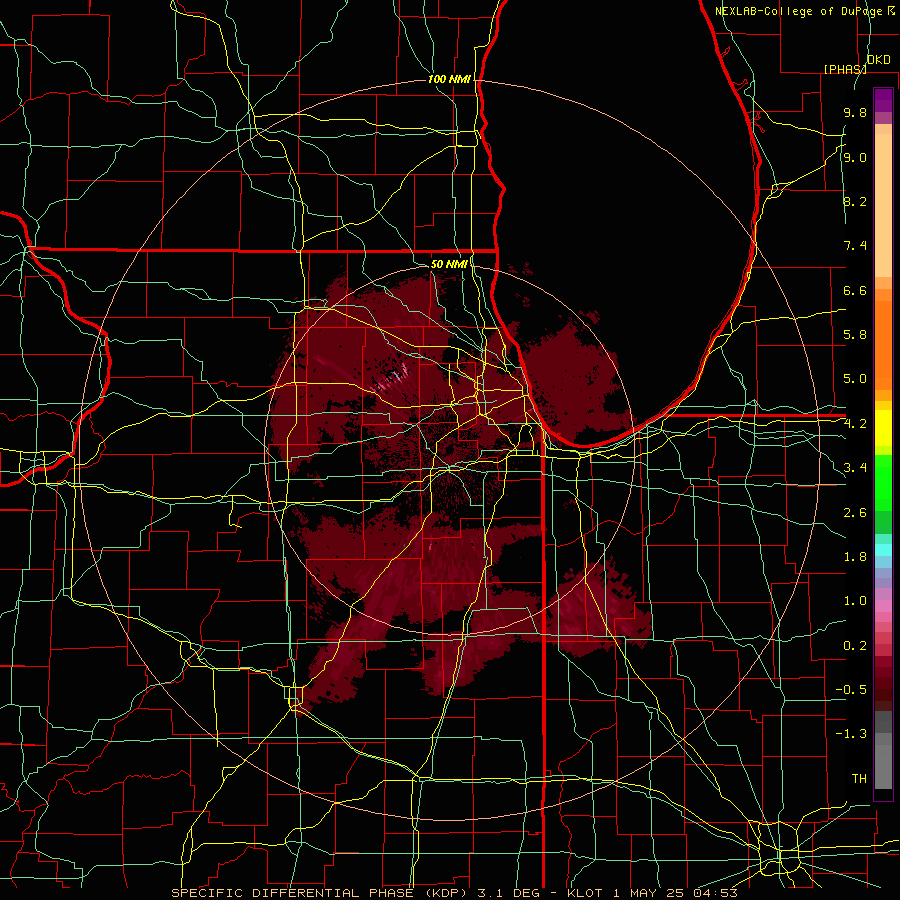Select the 6.6 scale value
This screenshot has height=900, width=900.
tap(855, 291)
